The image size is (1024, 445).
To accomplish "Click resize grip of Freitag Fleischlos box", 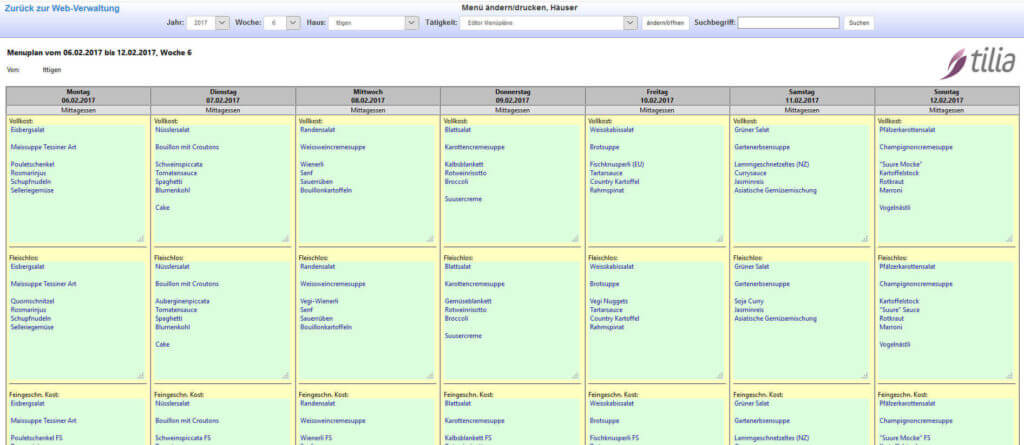I will 720,376.
